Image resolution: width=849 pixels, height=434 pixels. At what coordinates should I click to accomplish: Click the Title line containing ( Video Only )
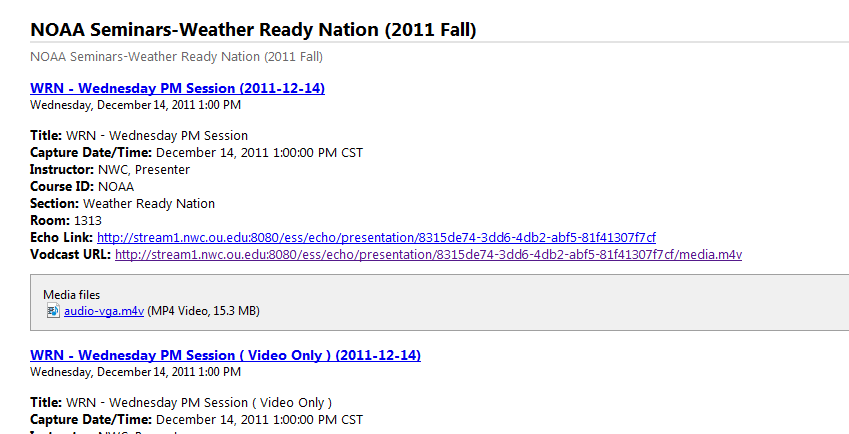click(x=181, y=403)
